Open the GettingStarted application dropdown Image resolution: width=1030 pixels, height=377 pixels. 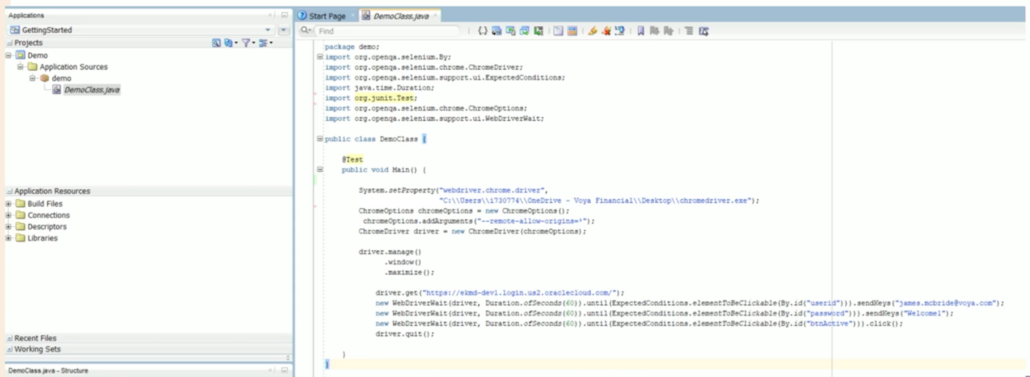(x=267, y=30)
